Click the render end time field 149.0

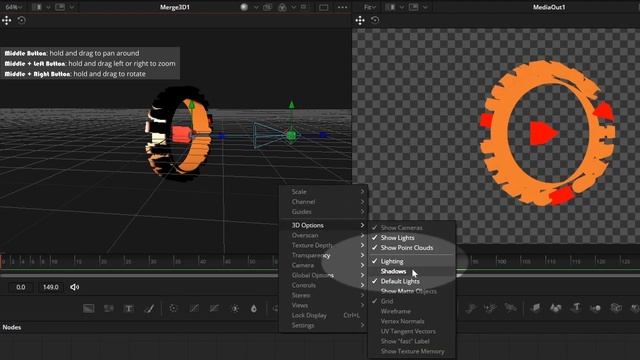coord(51,287)
